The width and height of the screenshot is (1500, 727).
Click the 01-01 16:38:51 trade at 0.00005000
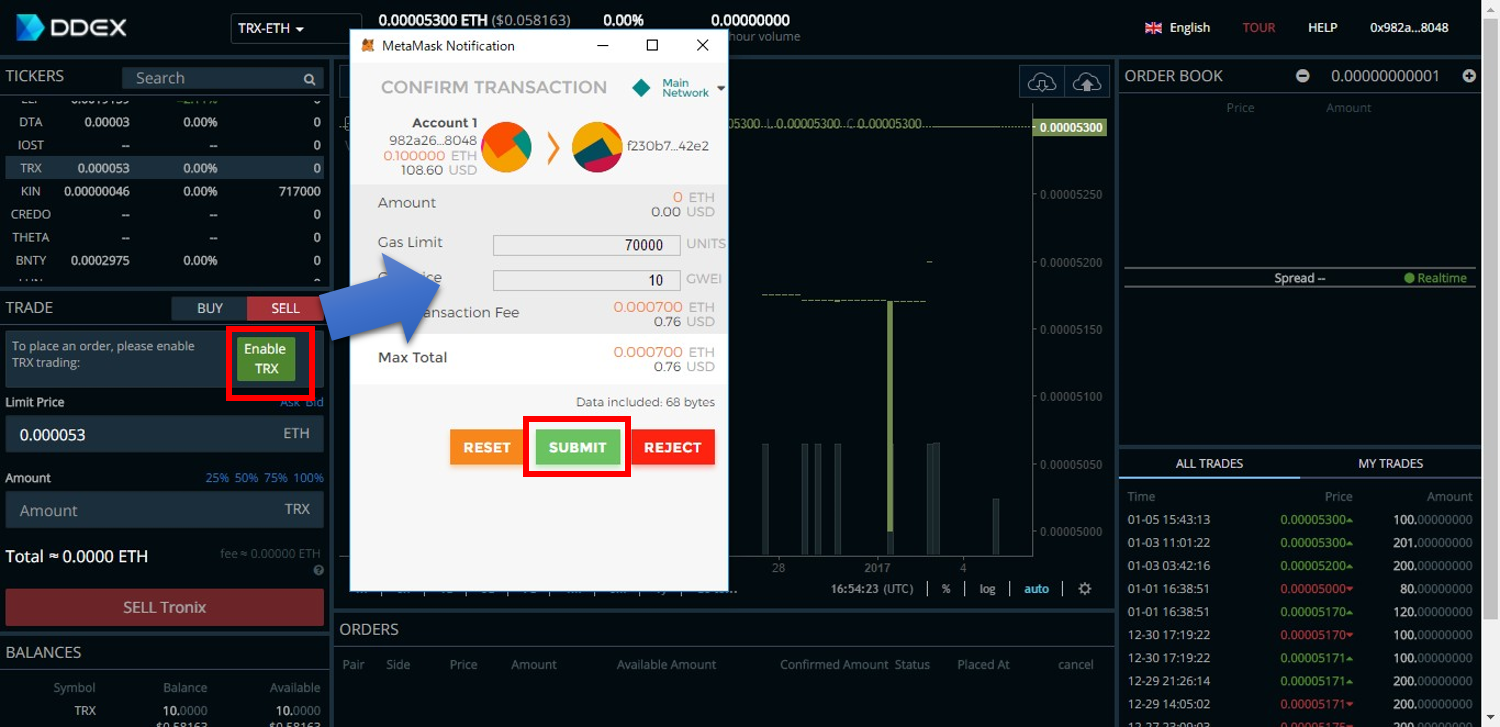(1300, 588)
